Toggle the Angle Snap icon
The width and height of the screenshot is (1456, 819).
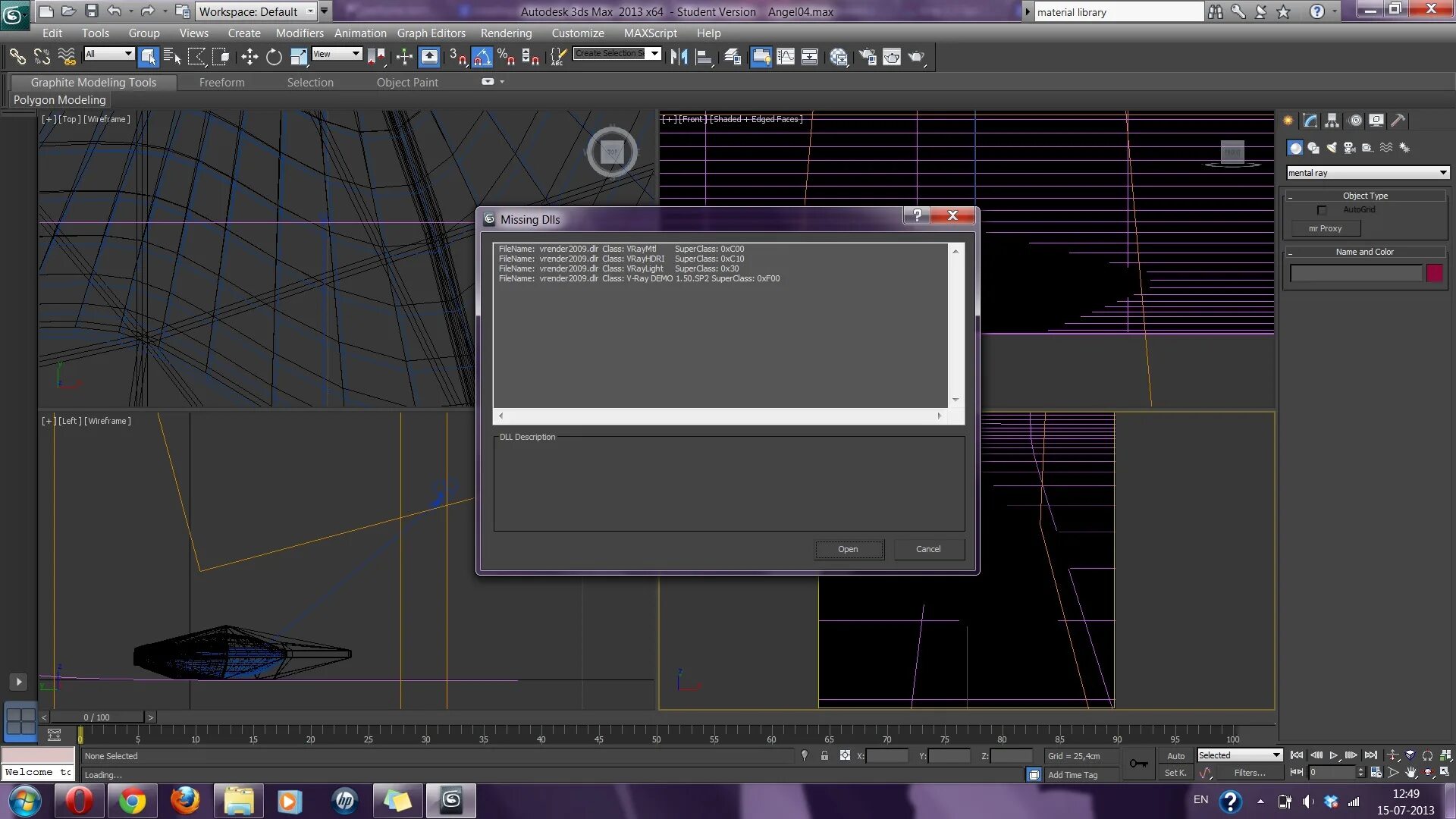tap(482, 56)
